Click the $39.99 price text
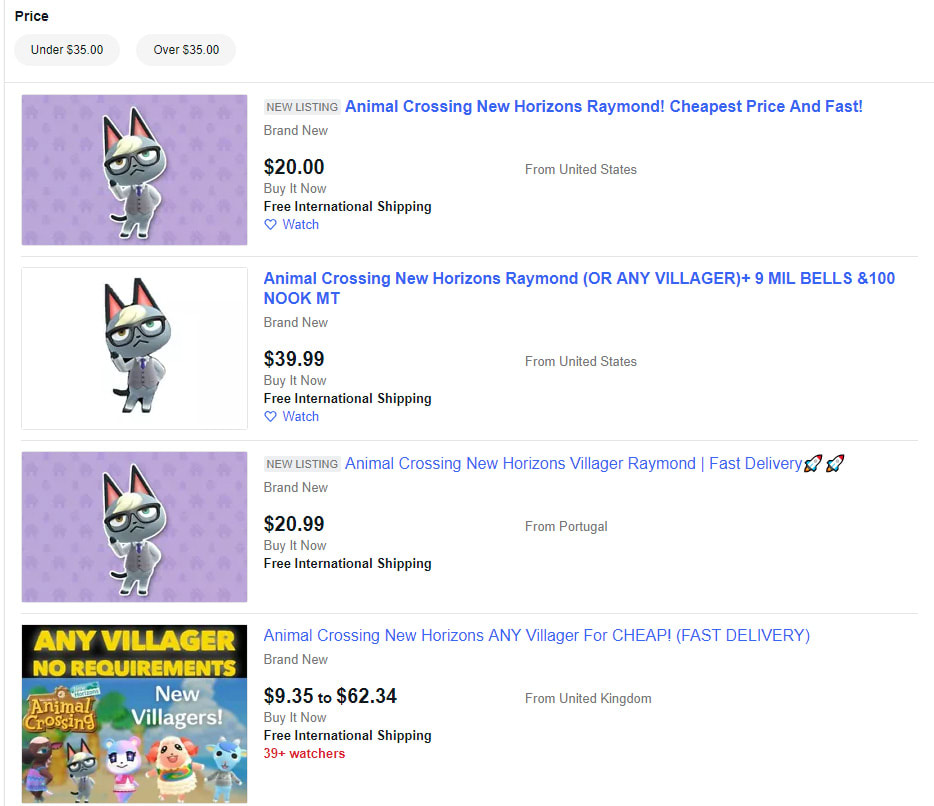The image size is (934, 806). [x=294, y=359]
